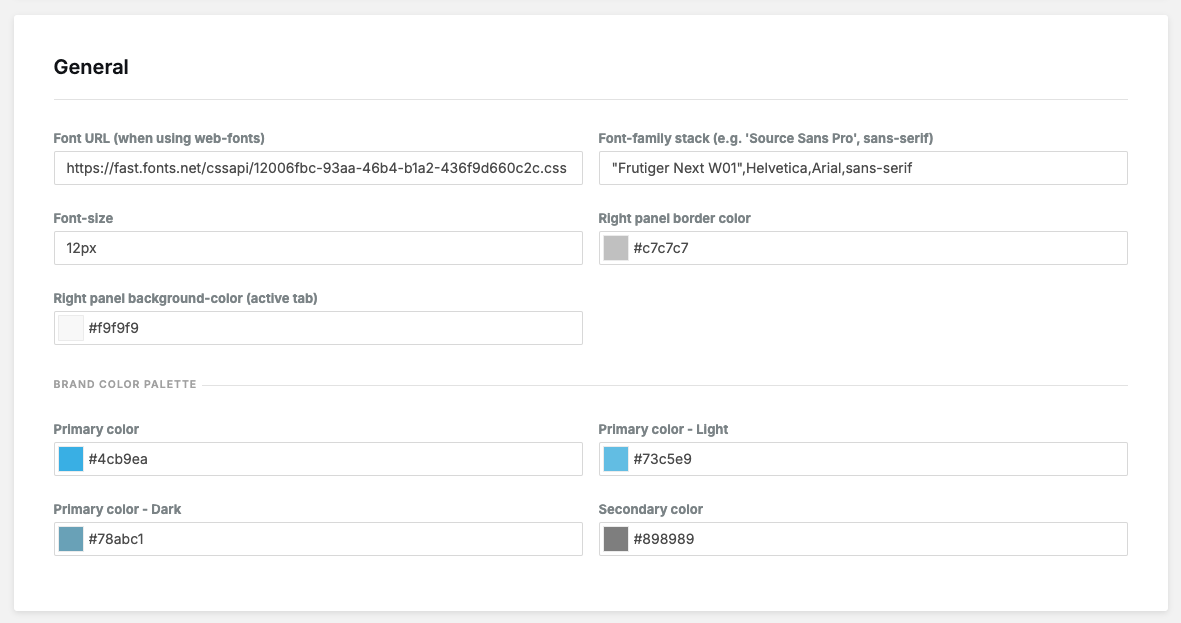Click the #898989 hex text field

(x=875, y=539)
